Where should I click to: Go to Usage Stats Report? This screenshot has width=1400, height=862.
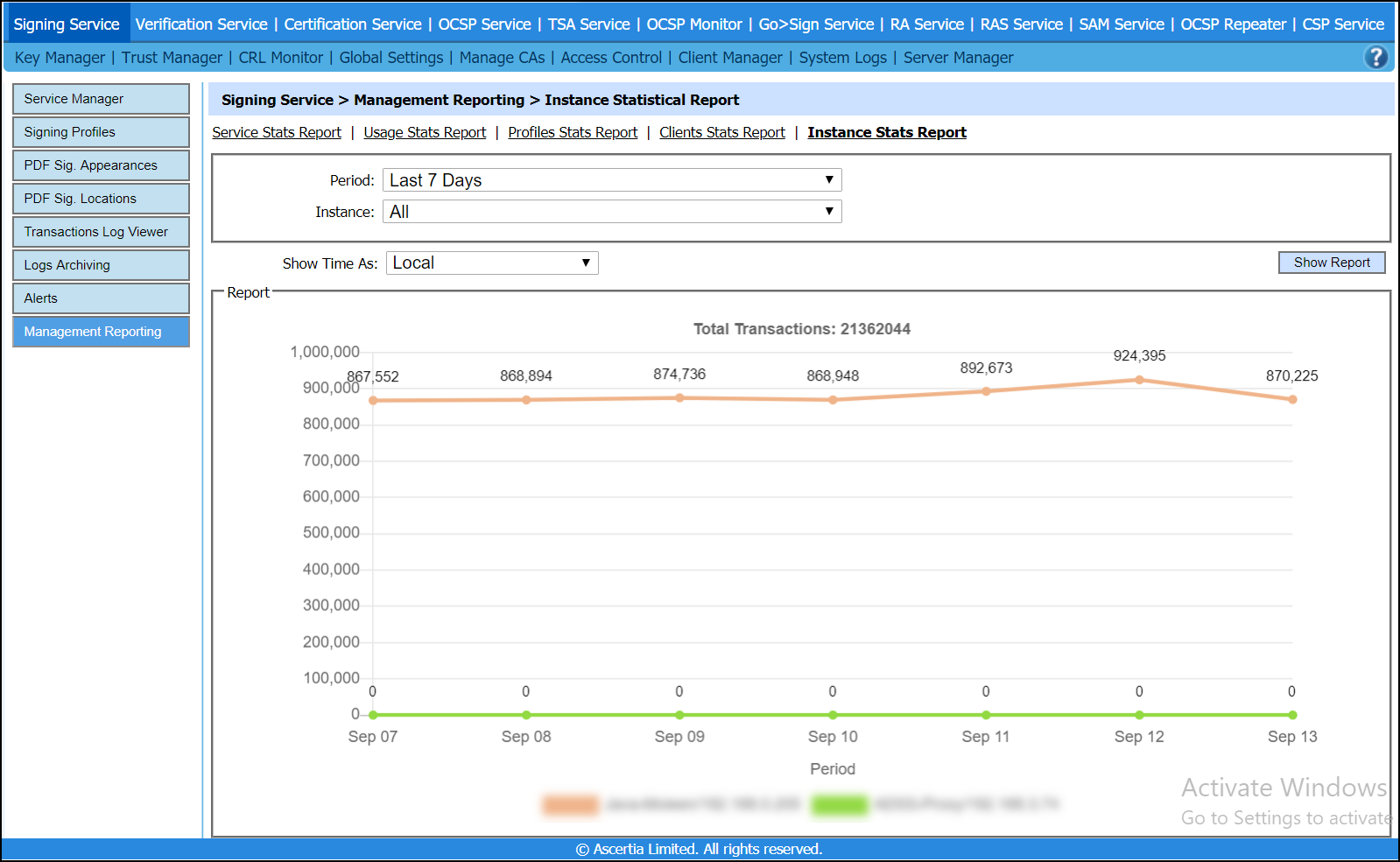point(425,132)
